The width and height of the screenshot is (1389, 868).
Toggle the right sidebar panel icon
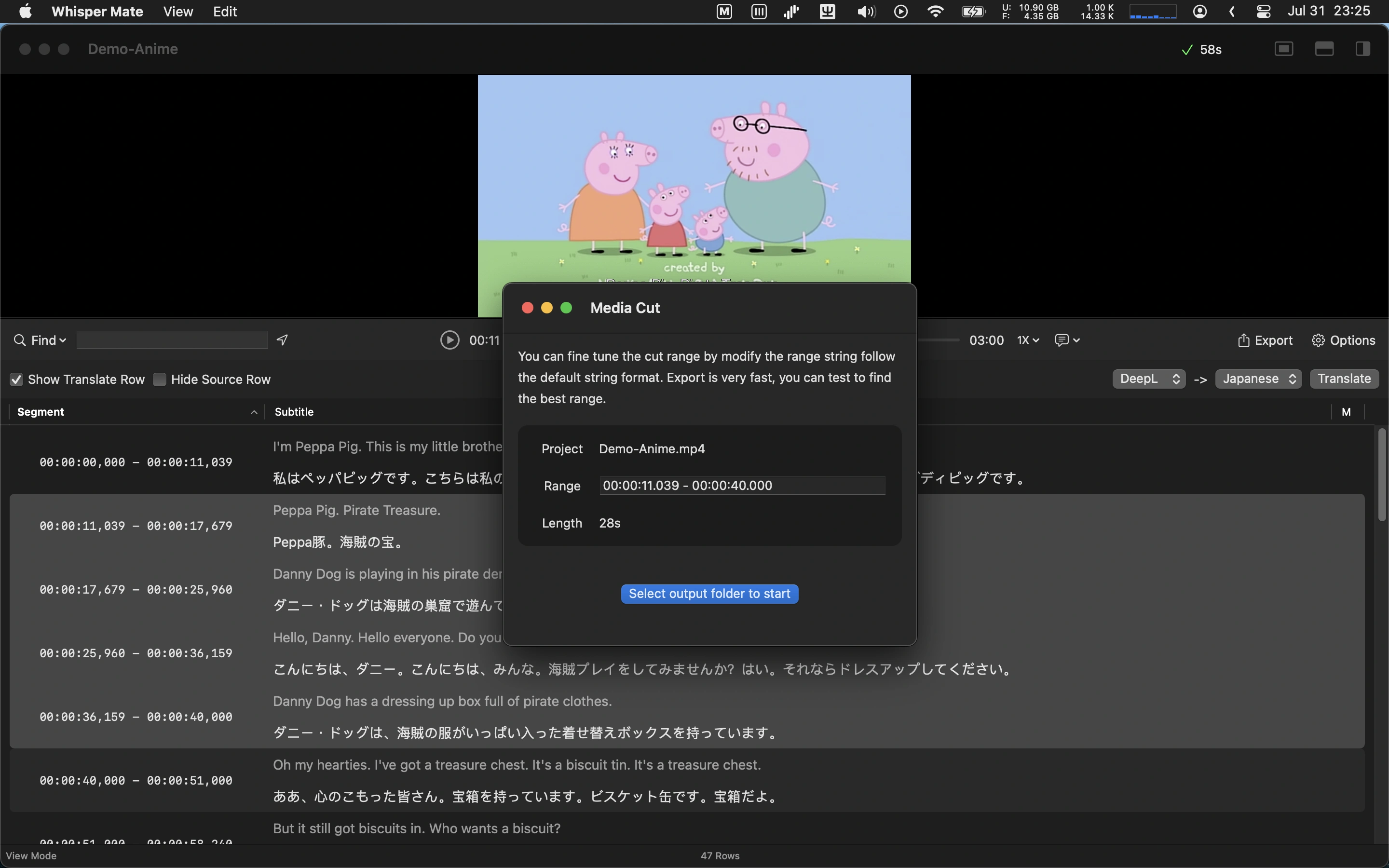pyautogui.click(x=1362, y=49)
